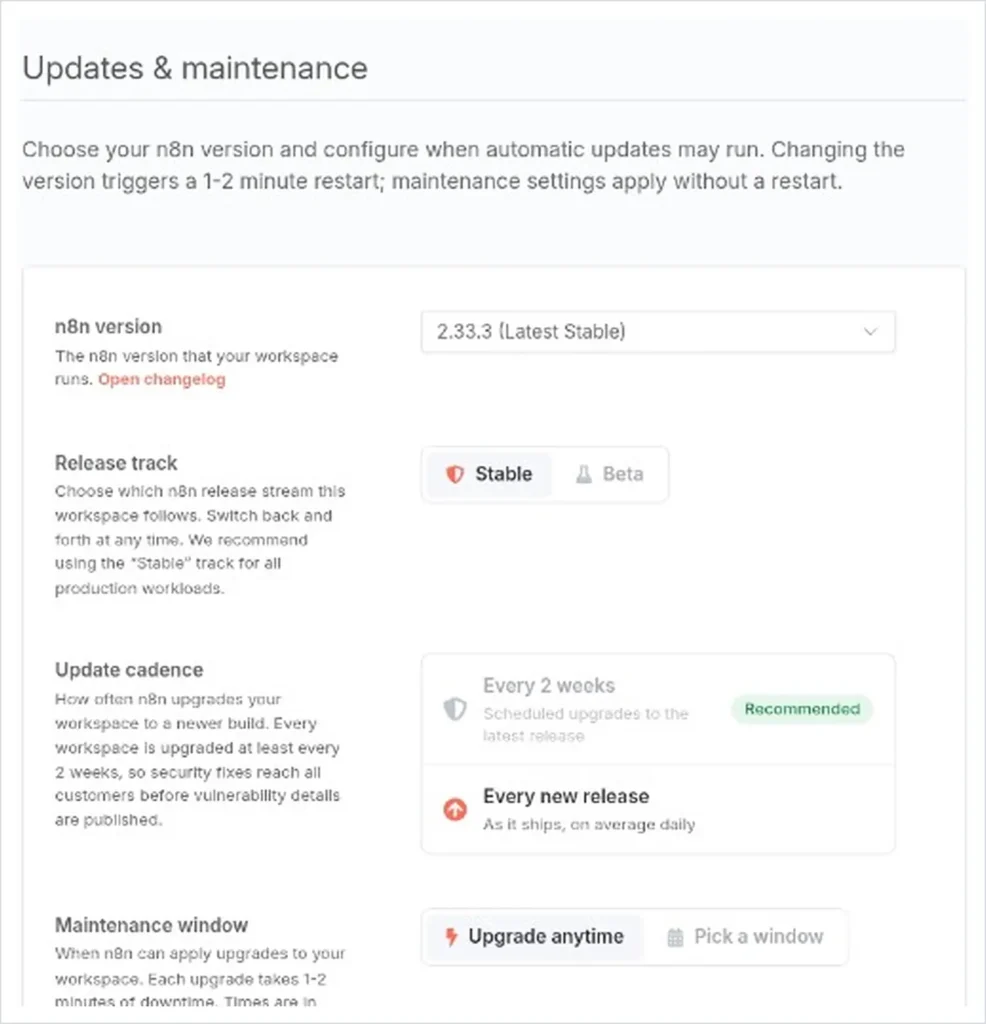The width and height of the screenshot is (986, 1024).
Task: Click the Release track label
Action: [116, 463]
